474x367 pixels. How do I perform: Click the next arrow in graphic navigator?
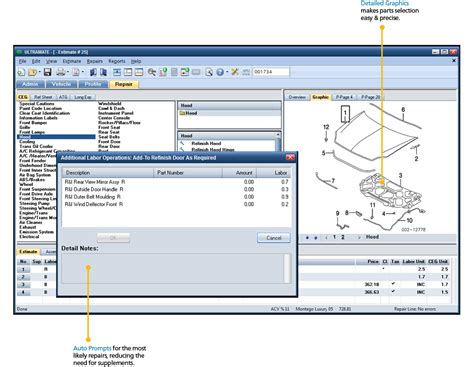359,237
